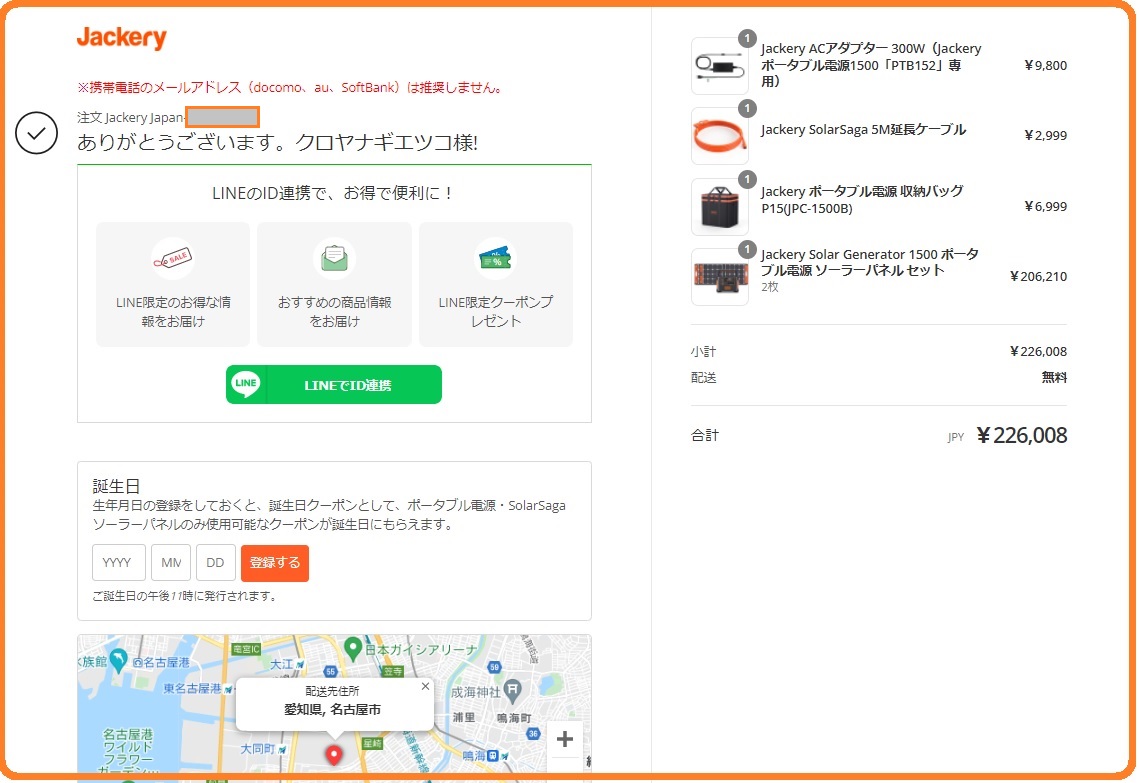
Task: Click the ご誕生日の午後11時に発行されます note
Action: coord(185,596)
